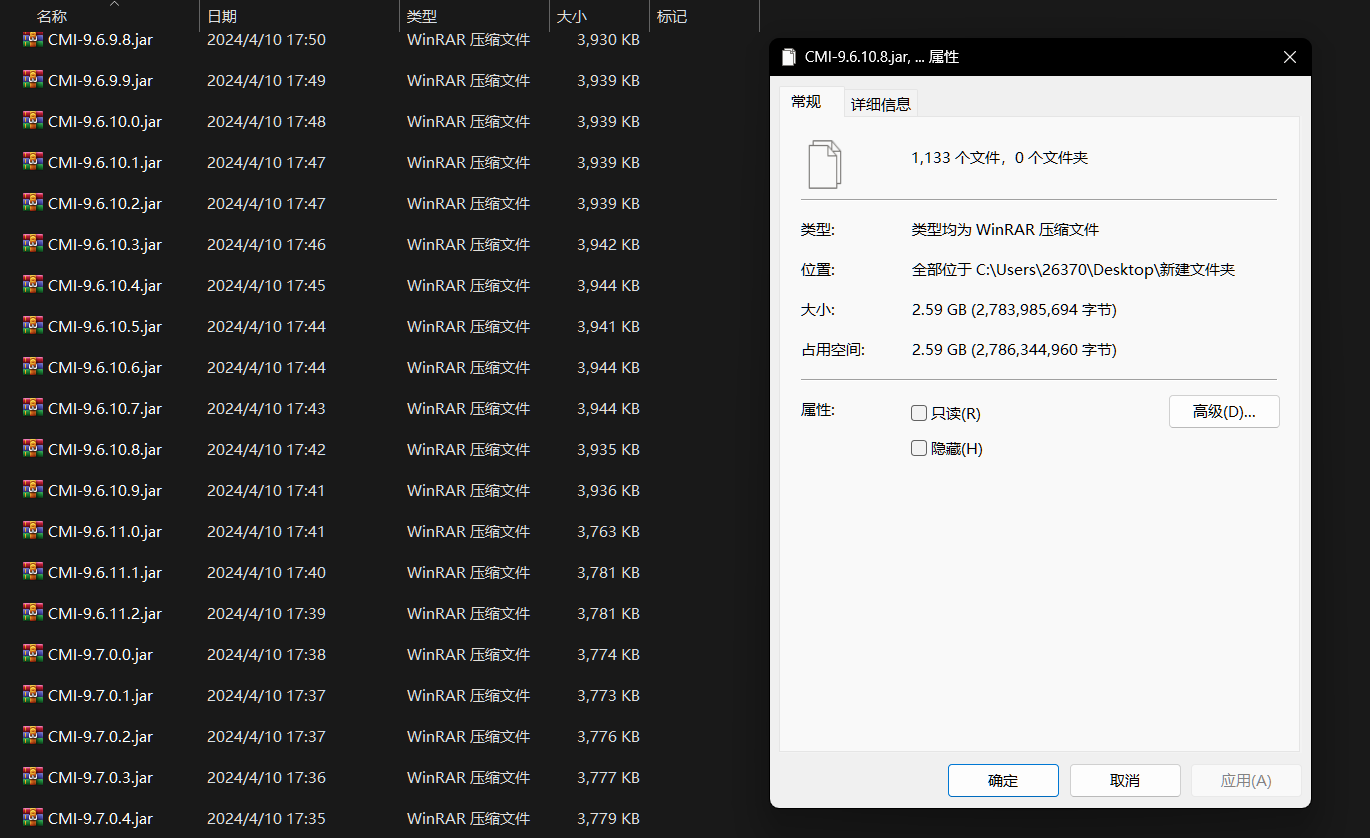Close the properties dialog window
1370x838 pixels.
(1290, 57)
